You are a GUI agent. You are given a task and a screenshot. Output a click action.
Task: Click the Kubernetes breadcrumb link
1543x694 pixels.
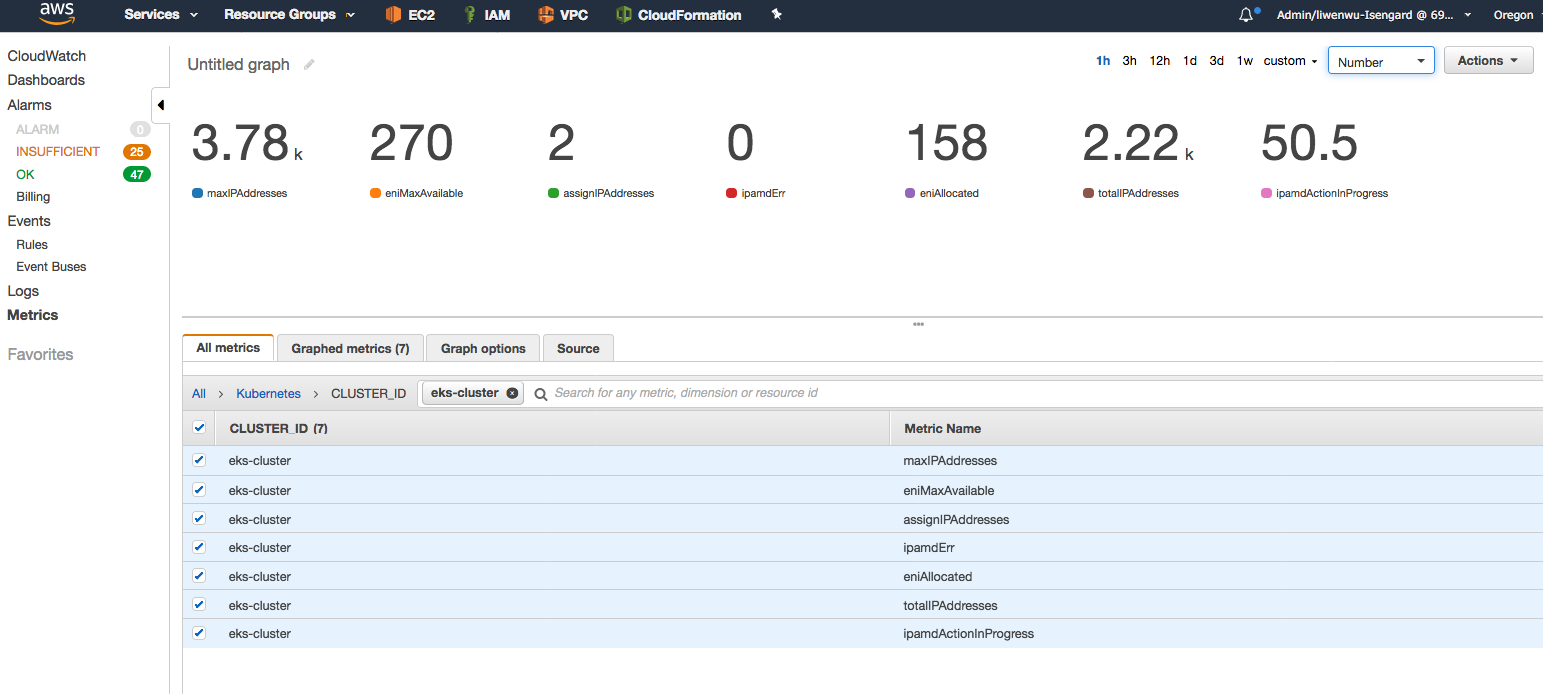tap(268, 394)
